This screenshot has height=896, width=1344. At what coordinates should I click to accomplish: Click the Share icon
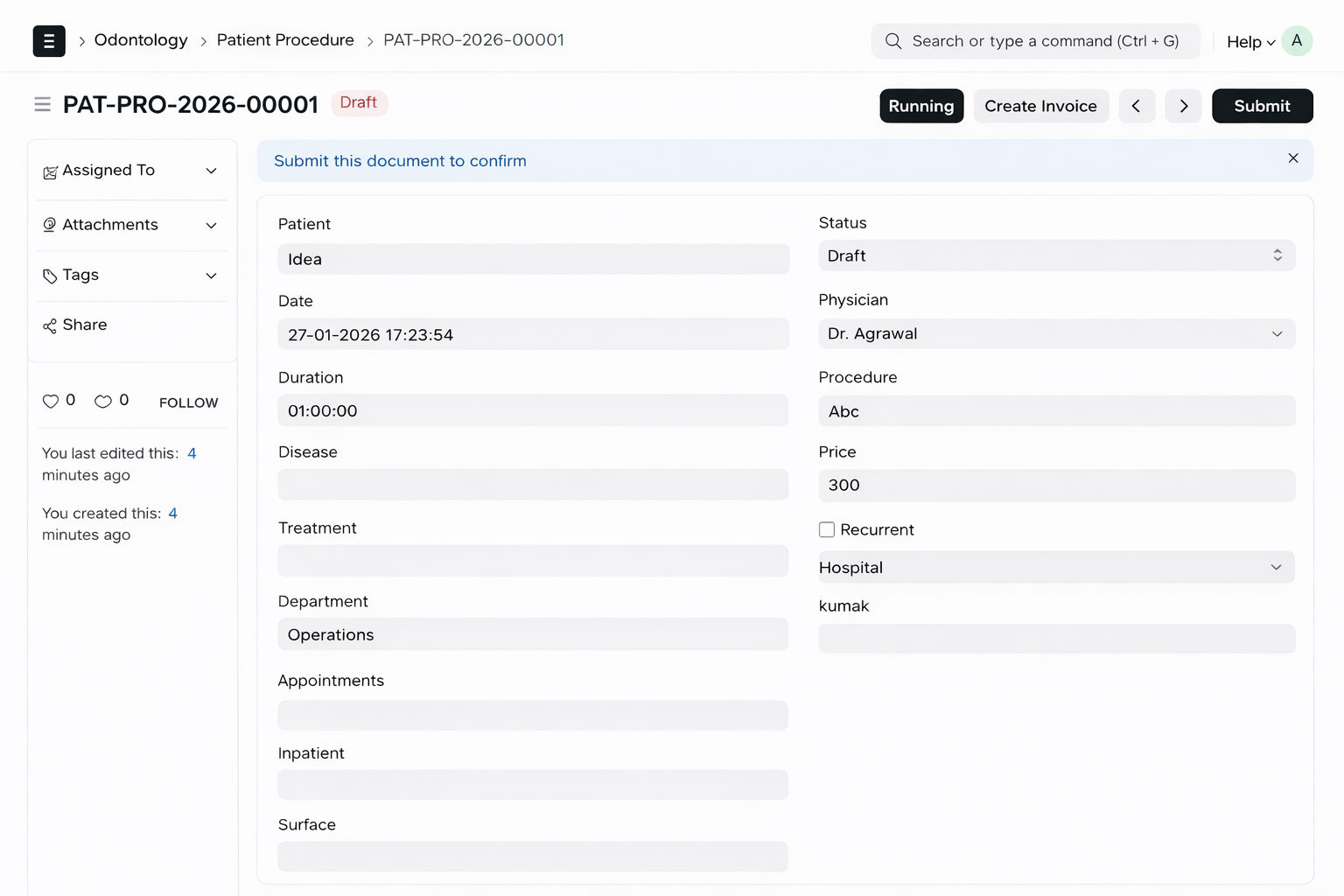[50, 325]
